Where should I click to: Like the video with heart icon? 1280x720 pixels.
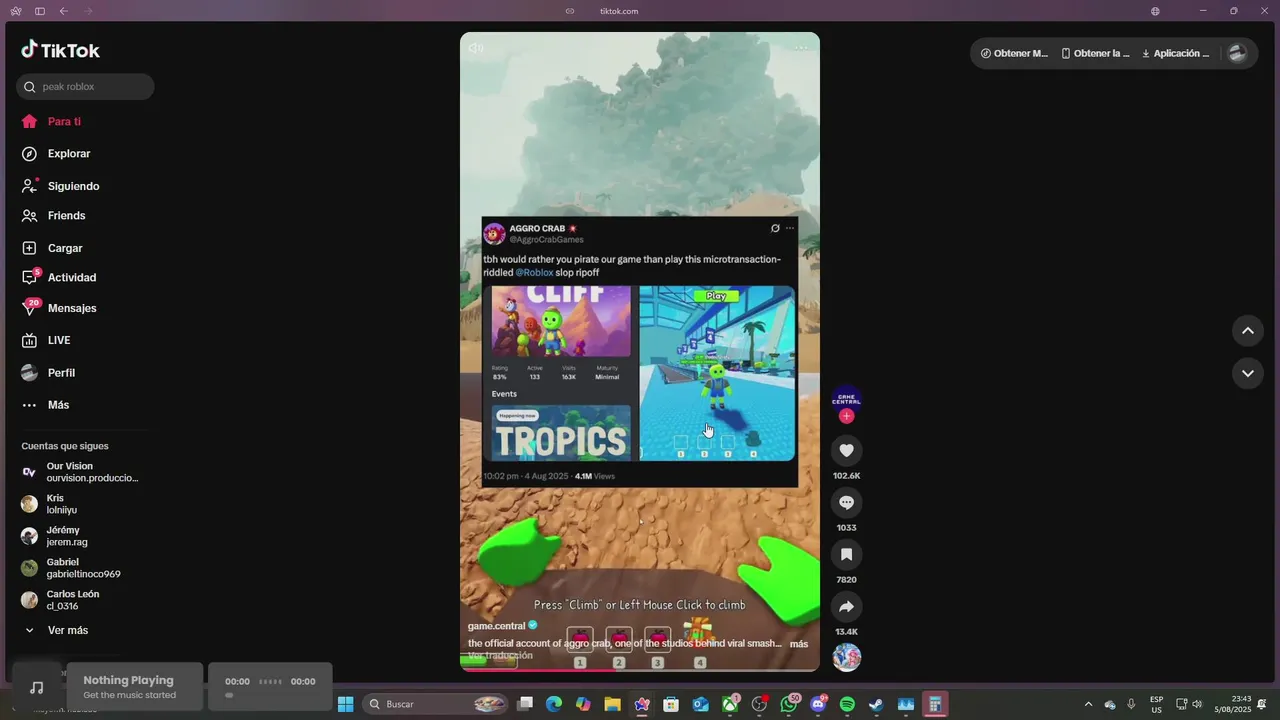tap(846, 451)
